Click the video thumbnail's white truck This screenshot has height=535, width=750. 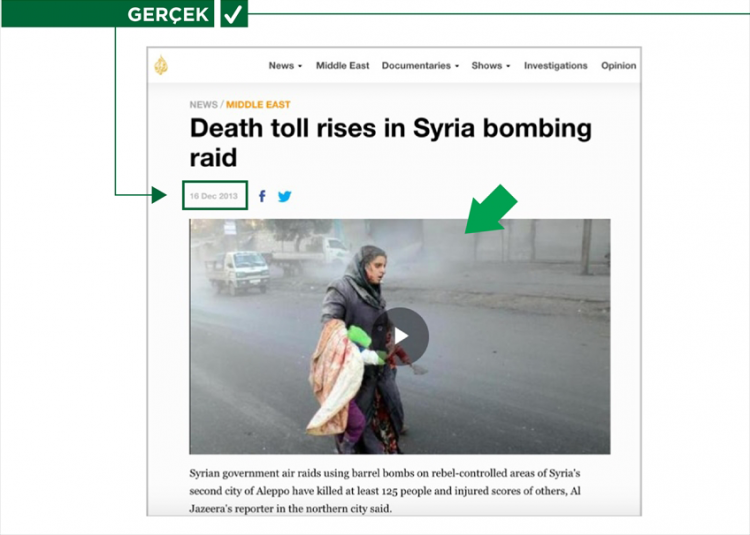click(x=238, y=271)
